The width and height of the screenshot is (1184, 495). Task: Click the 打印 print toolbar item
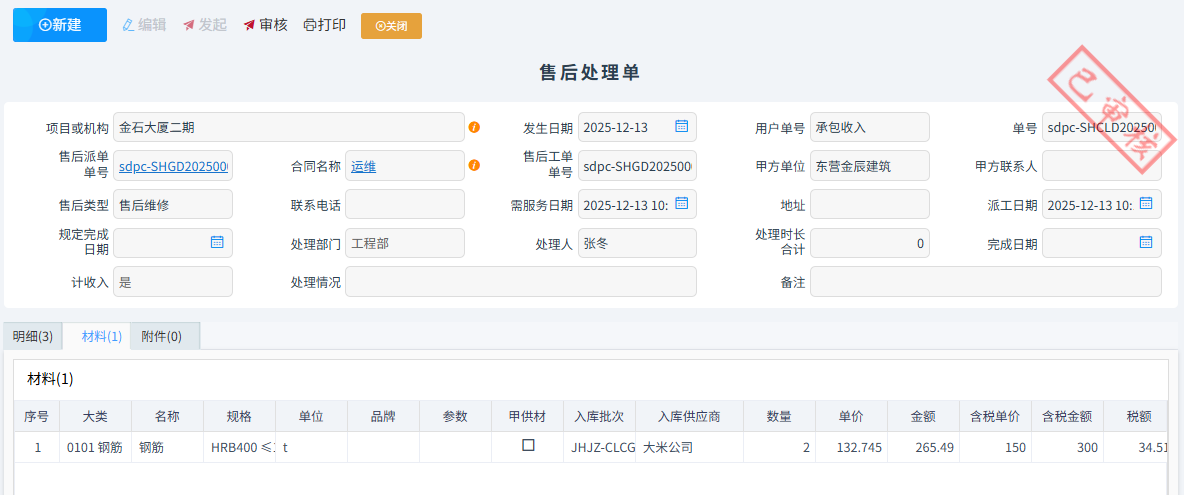coord(325,25)
